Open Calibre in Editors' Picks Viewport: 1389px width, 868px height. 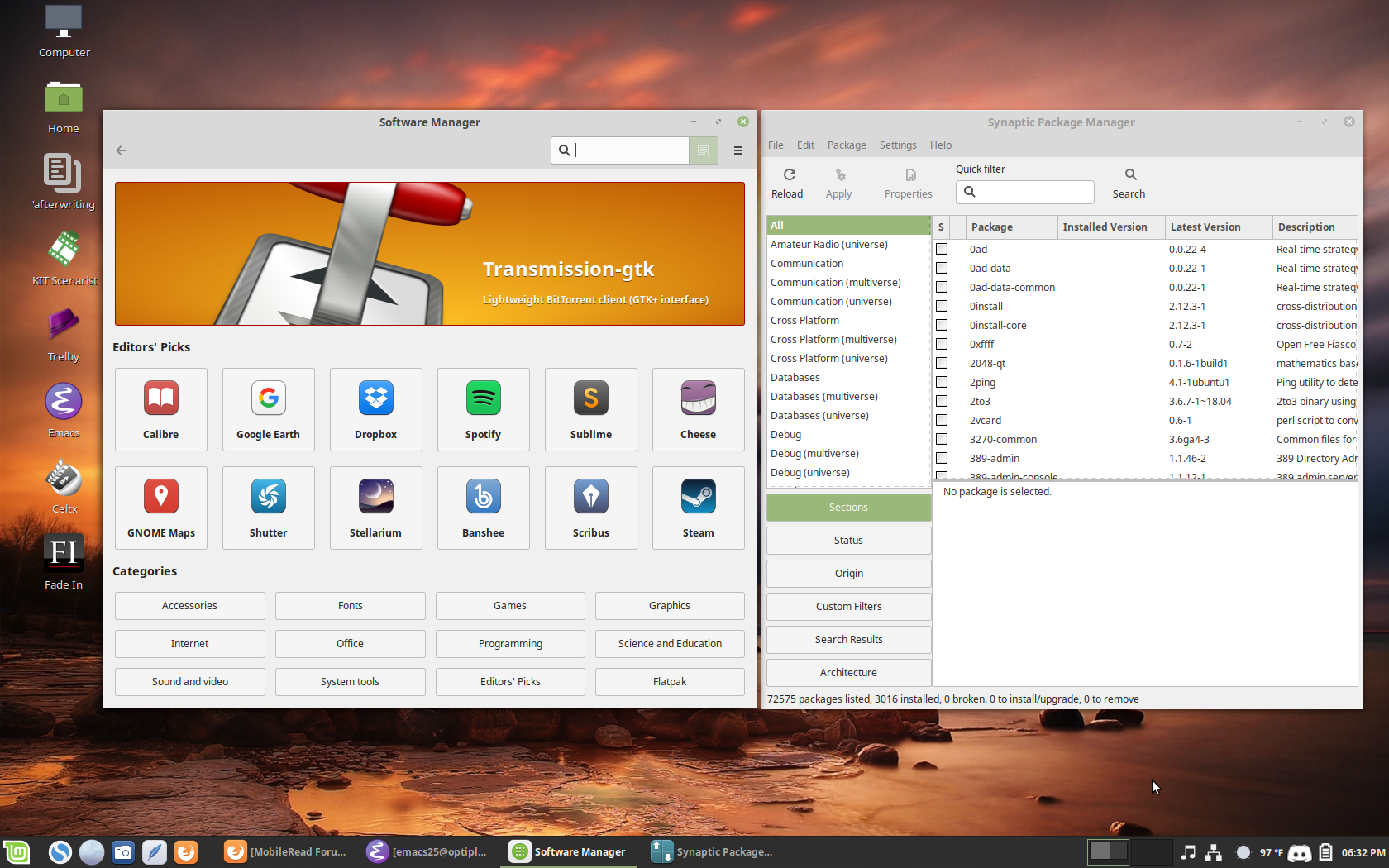tap(161, 409)
